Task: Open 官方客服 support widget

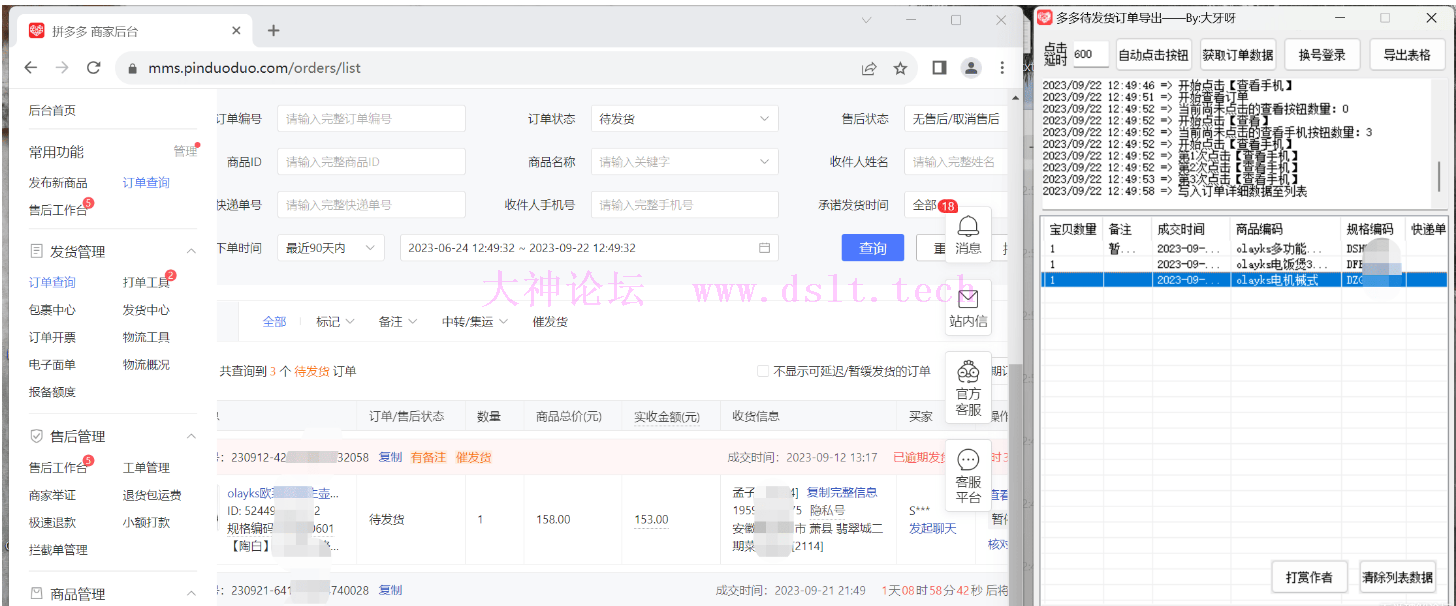Action: click(x=968, y=387)
